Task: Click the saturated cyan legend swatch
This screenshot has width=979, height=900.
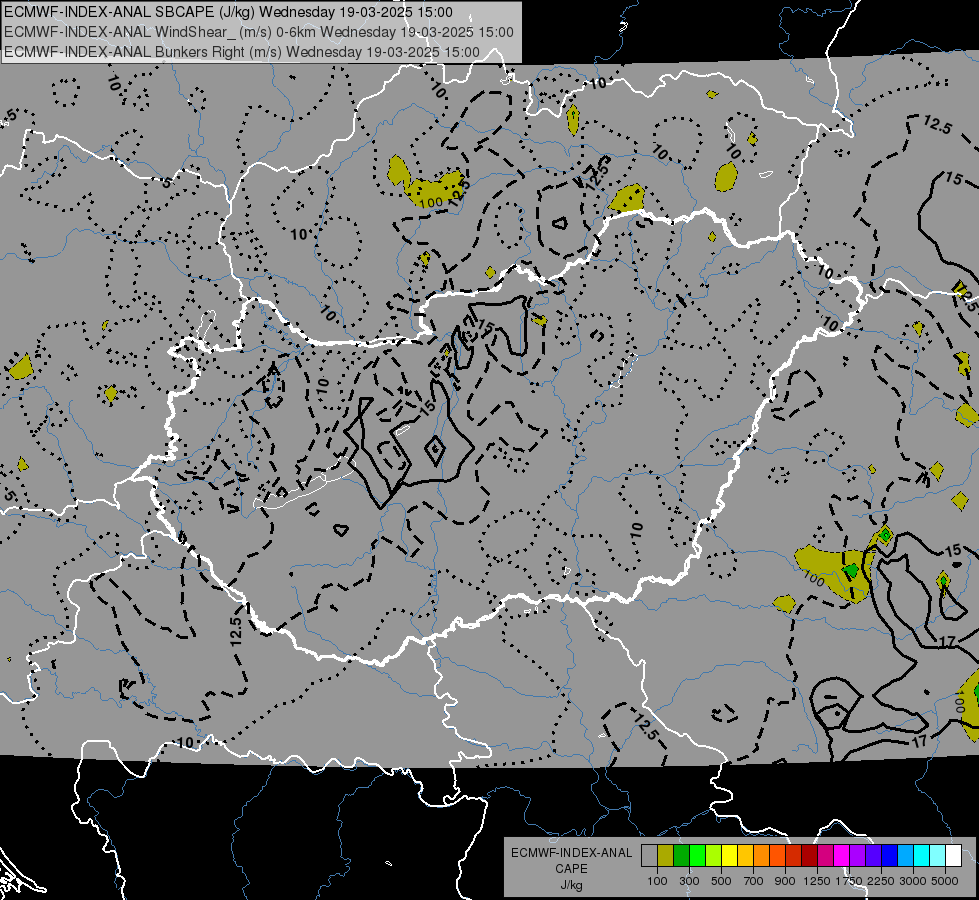Action: [922, 856]
